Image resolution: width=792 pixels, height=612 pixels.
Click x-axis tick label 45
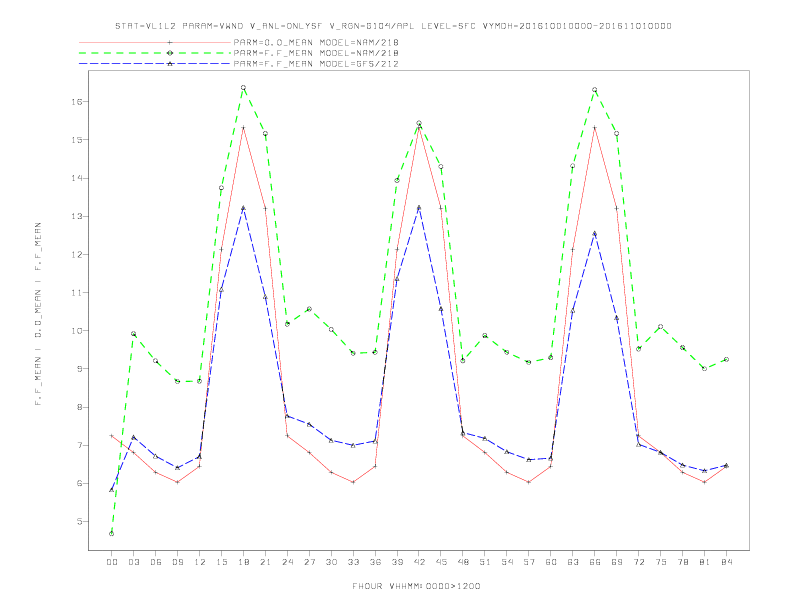pyautogui.click(x=441, y=562)
